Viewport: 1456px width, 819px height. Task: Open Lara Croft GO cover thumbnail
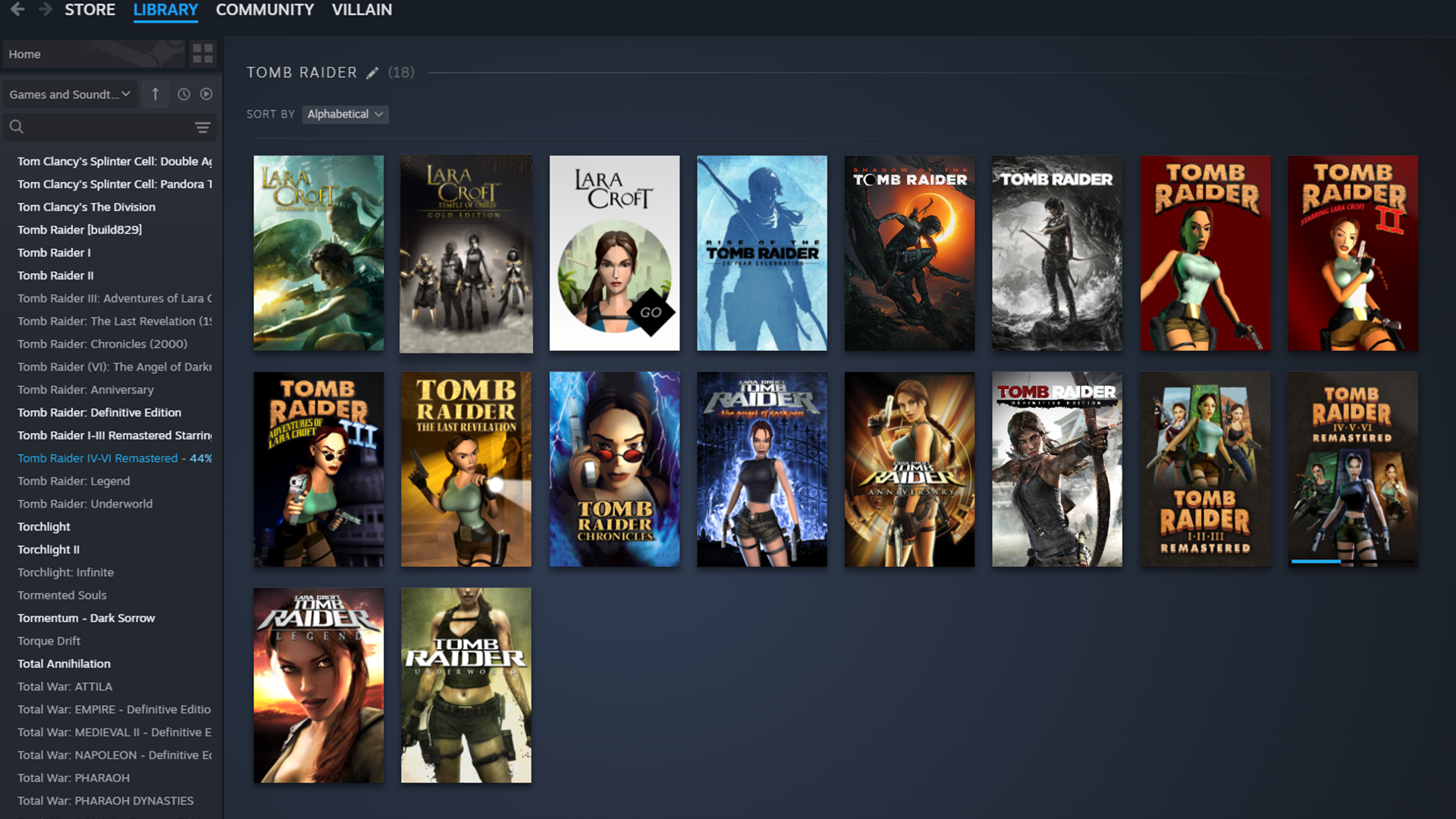pos(614,253)
